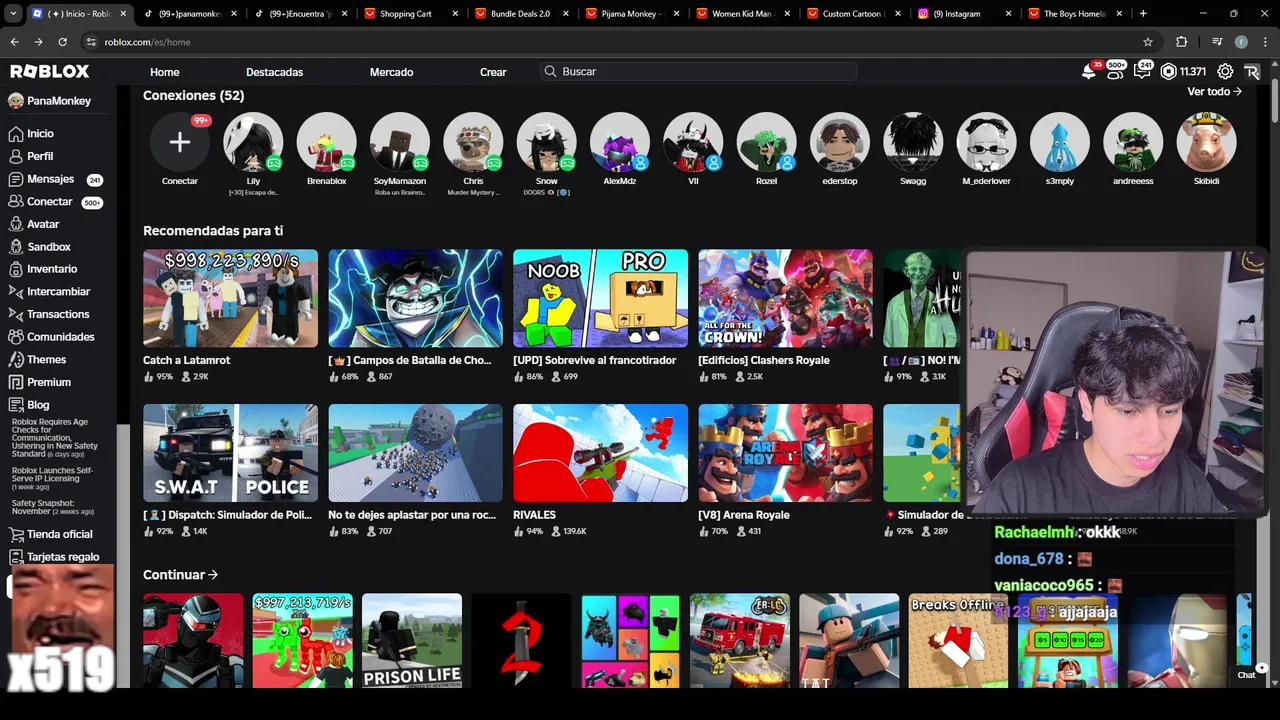The height and width of the screenshot is (720, 1280).
Task: Open [V8] Arena Royale game
Action: pyautogui.click(x=785, y=453)
